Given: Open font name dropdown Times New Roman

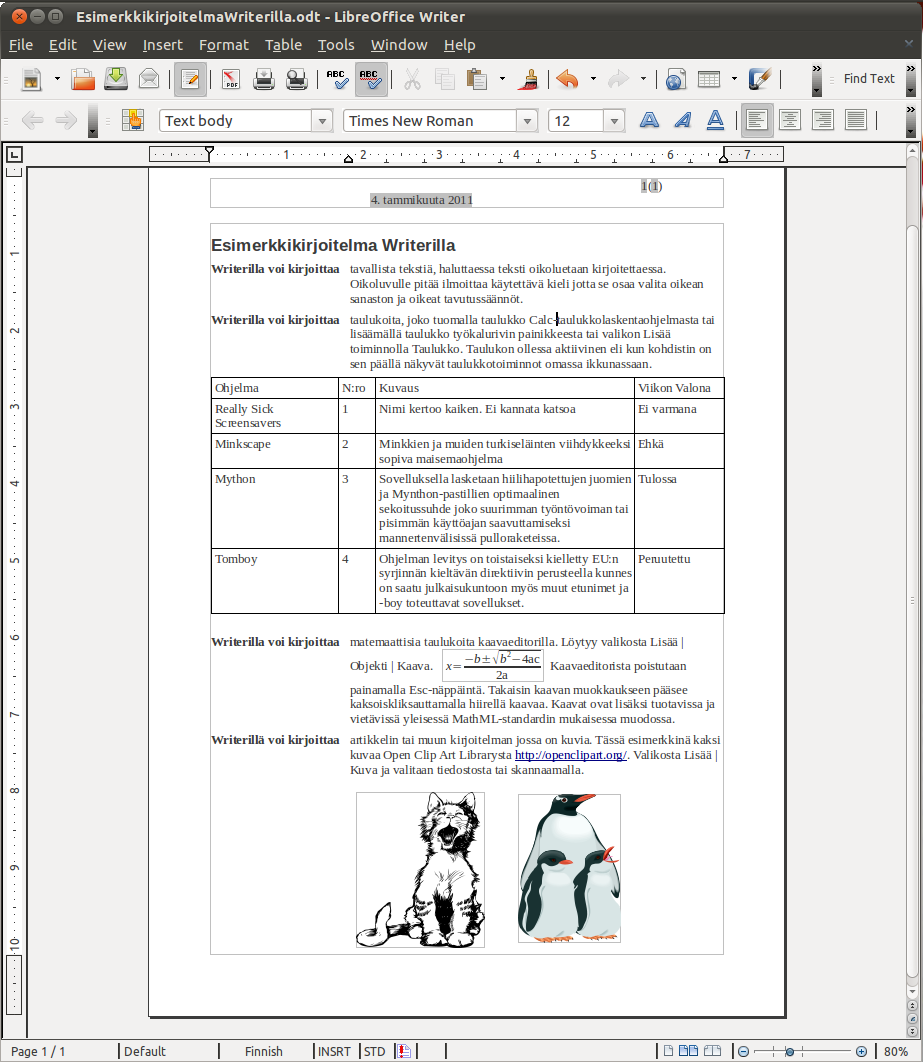Looking at the screenshot, I should pos(527,121).
